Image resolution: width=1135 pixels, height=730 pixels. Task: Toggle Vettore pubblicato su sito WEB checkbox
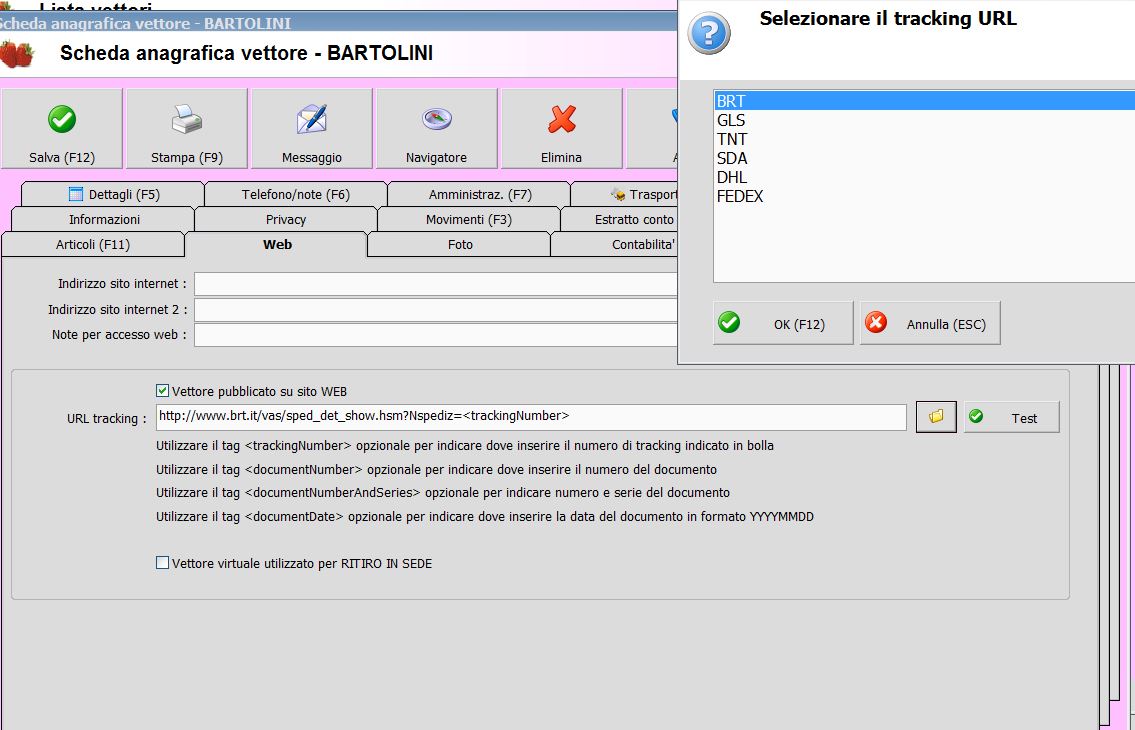click(x=163, y=391)
